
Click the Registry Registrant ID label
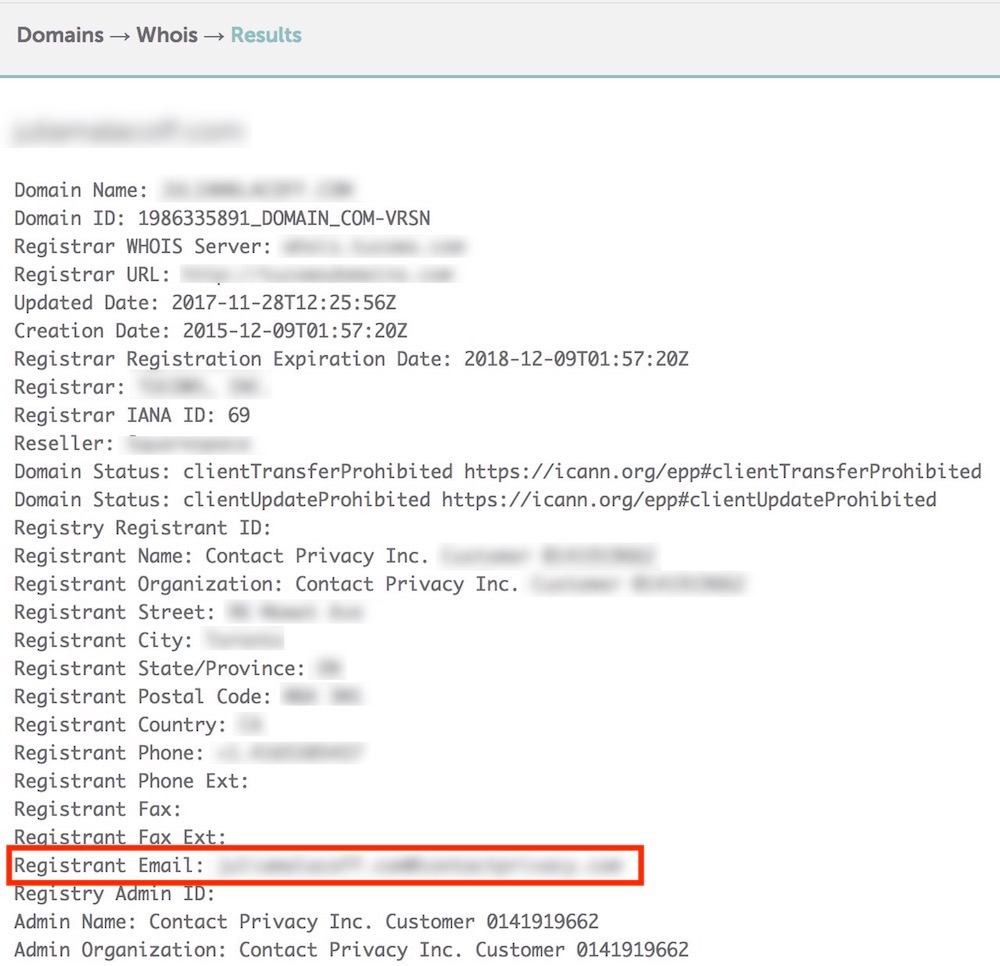click(x=143, y=528)
